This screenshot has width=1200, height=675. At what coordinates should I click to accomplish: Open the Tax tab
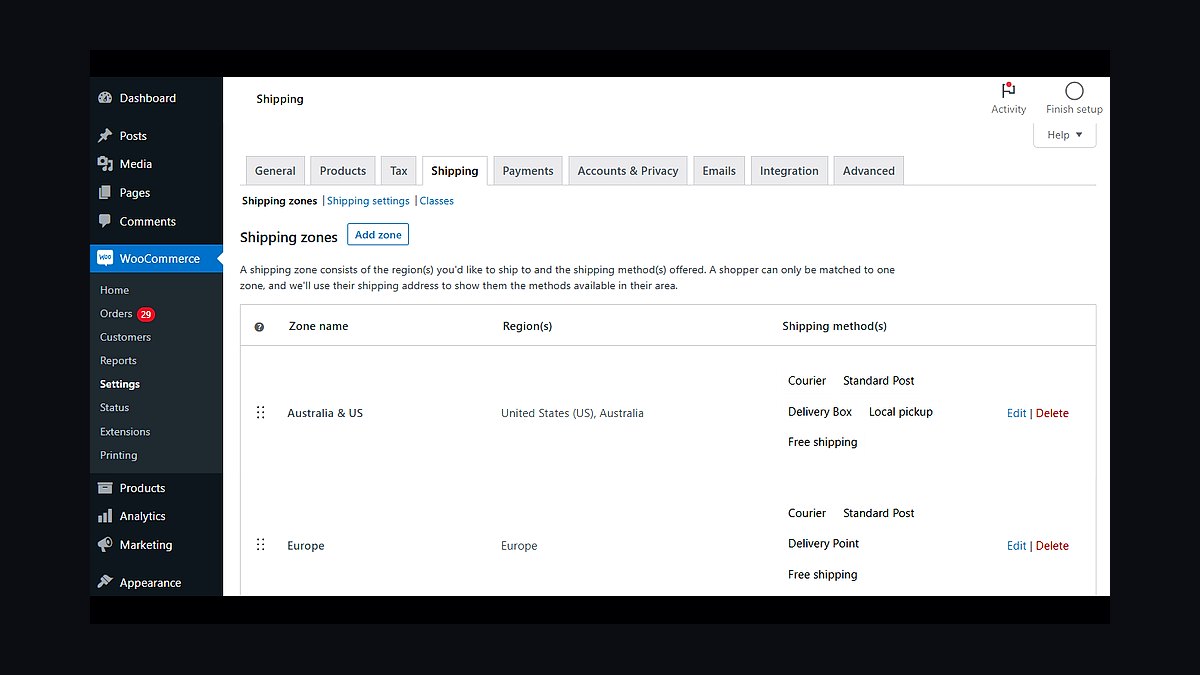(x=399, y=171)
